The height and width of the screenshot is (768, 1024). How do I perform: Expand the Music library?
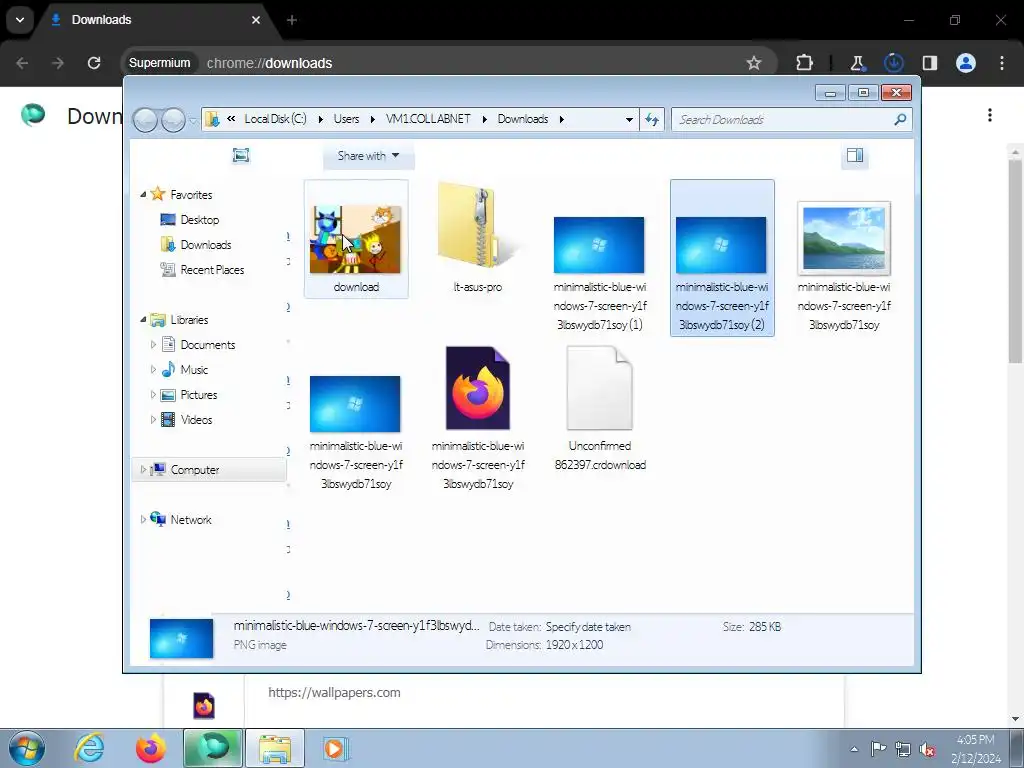coord(153,370)
